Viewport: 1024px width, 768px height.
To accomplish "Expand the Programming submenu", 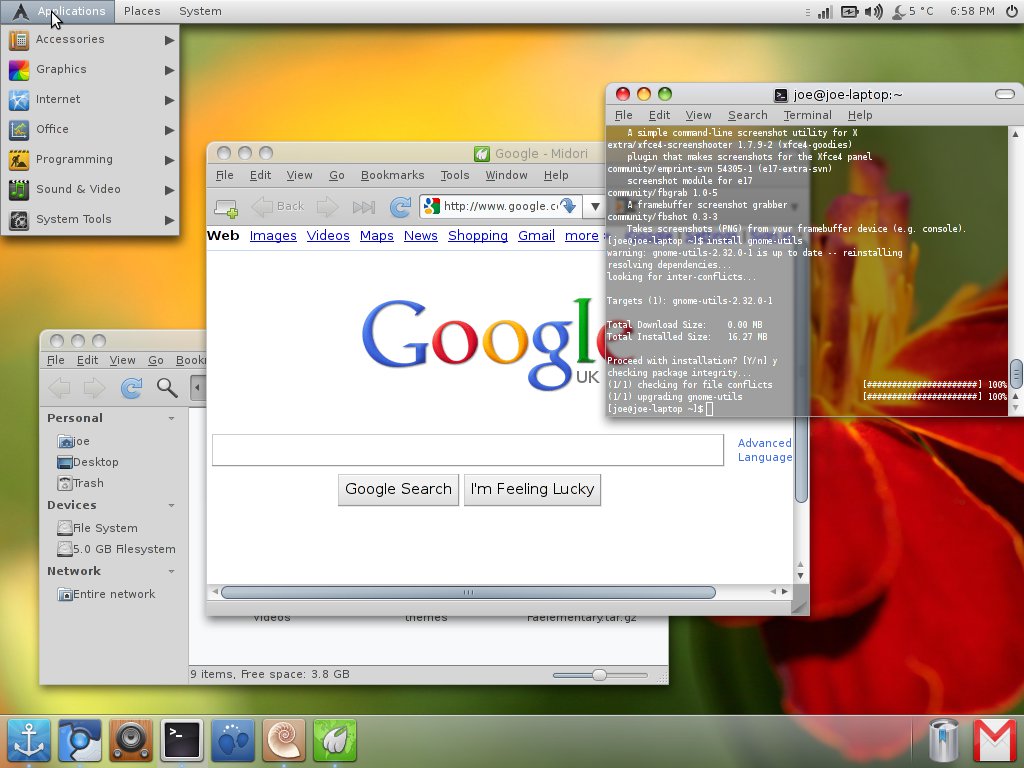I will point(90,160).
